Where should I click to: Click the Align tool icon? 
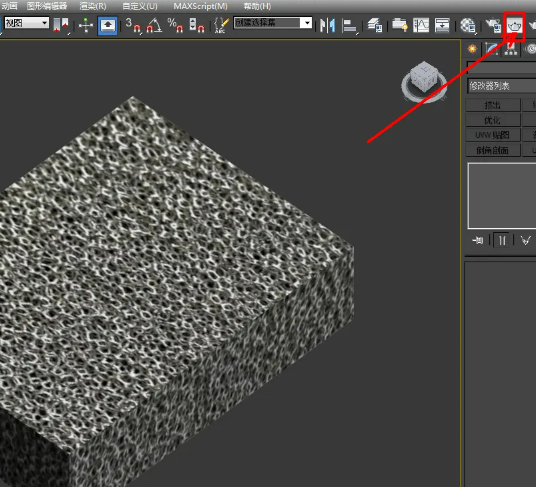[x=349, y=26]
